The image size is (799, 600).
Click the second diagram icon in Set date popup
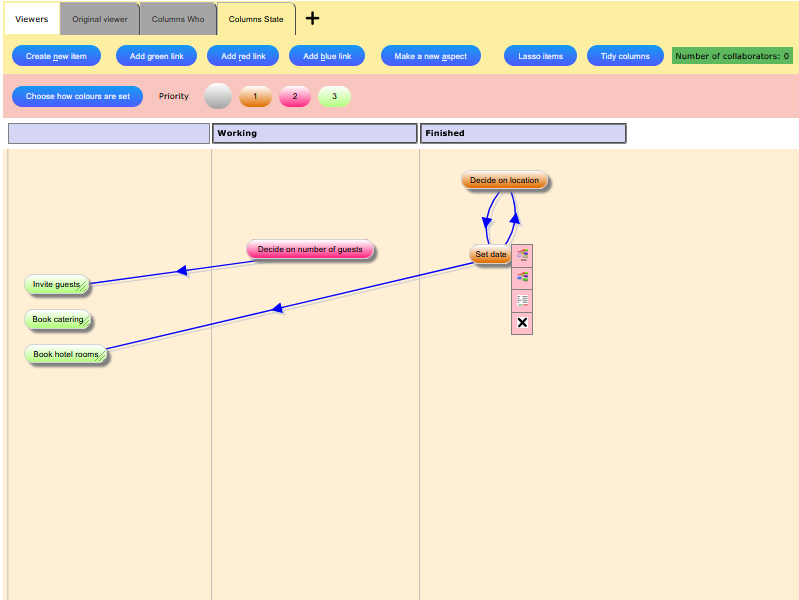[x=522, y=278]
